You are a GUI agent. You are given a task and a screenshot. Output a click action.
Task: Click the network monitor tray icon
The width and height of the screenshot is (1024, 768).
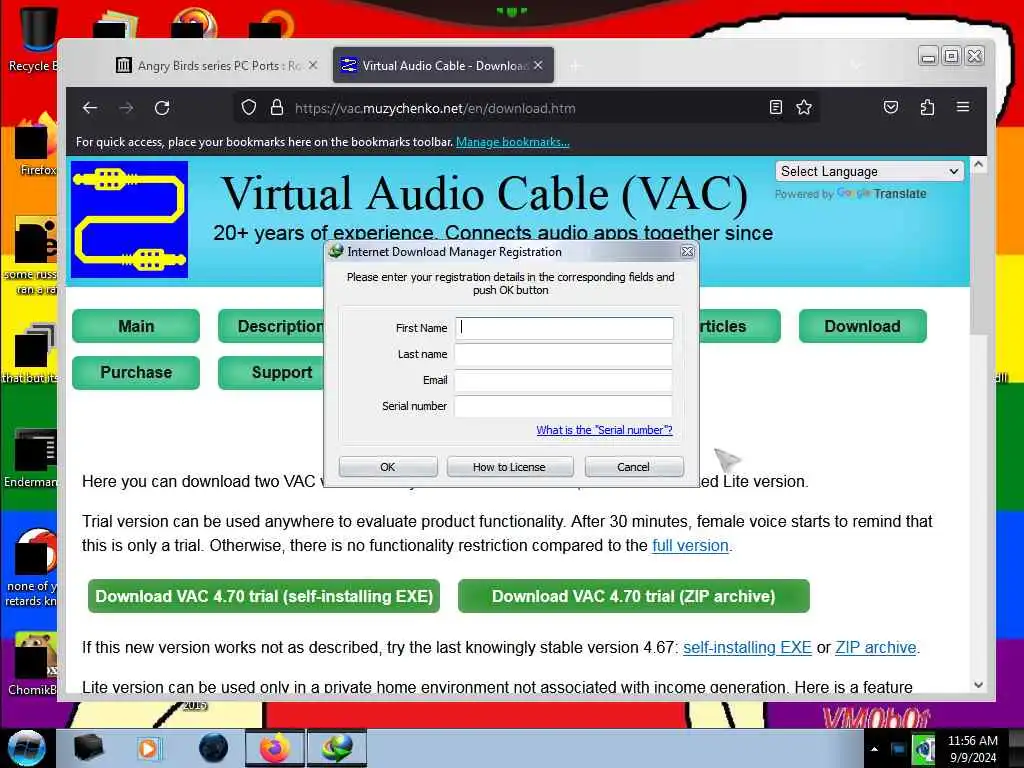point(898,749)
